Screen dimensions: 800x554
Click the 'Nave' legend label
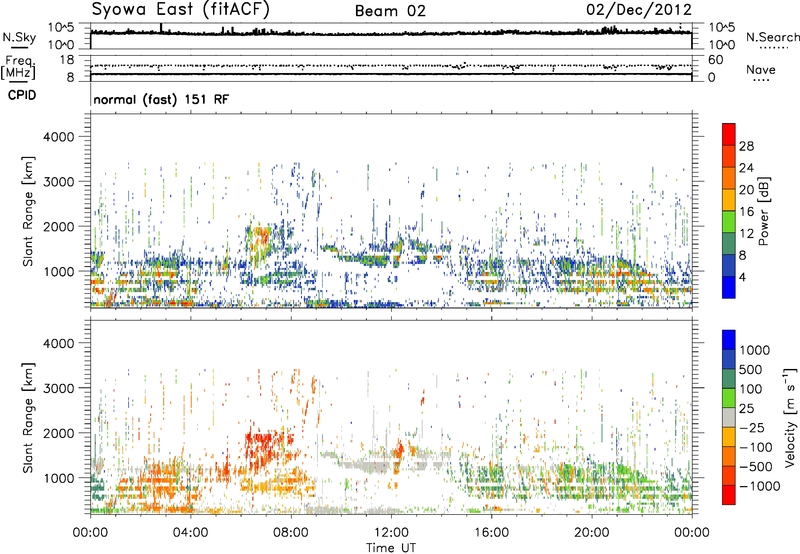tap(761, 70)
